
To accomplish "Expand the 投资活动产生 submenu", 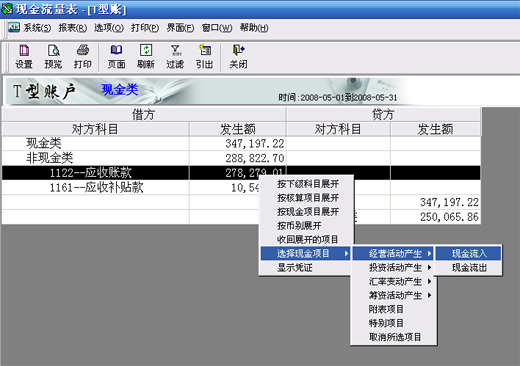I will tap(394, 268).
